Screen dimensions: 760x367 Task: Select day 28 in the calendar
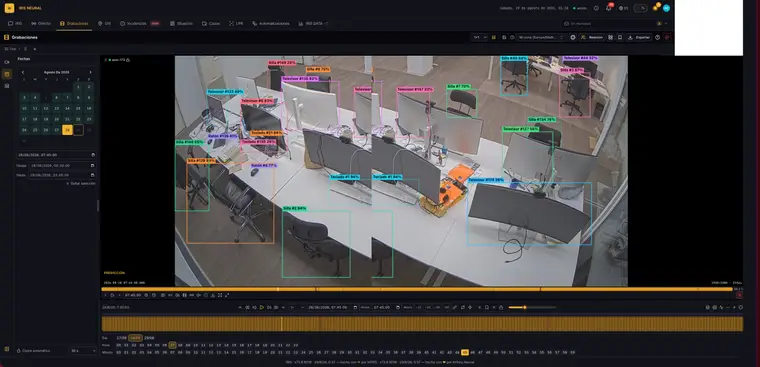pyautogui.click(x=67, y=129)
